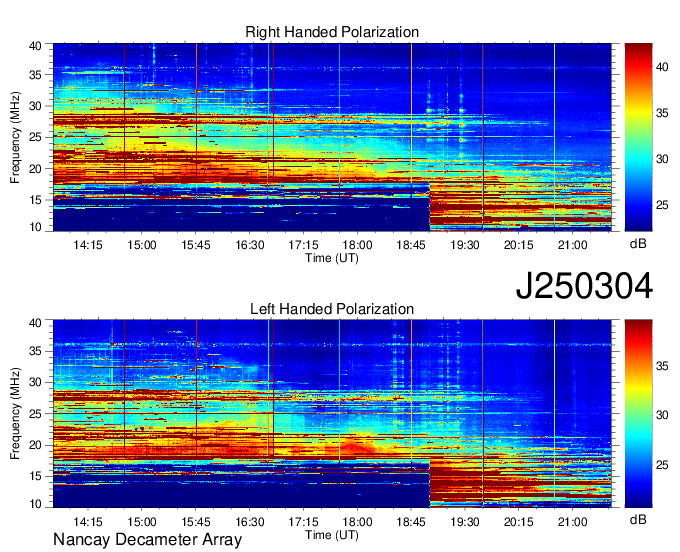Click Frequency (MHz) axis label of Right Handed plot
Viewport: 680px width, 552px height.
[x=15, y=137]
